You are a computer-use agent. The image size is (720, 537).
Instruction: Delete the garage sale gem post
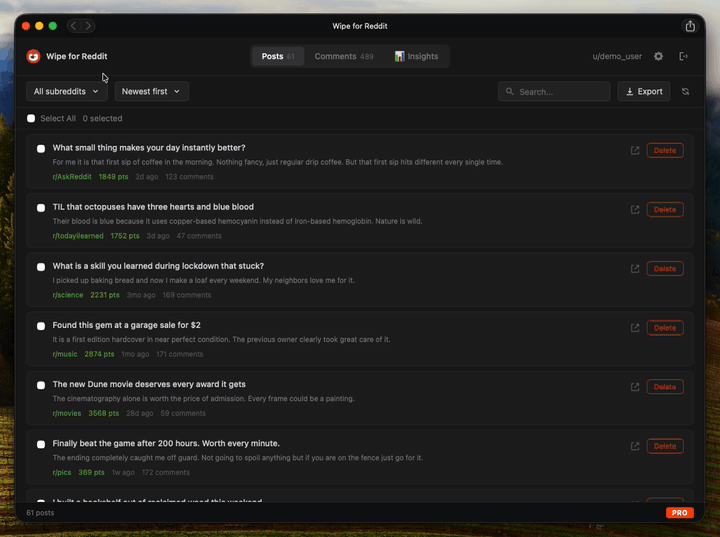(x=665, y=328)
